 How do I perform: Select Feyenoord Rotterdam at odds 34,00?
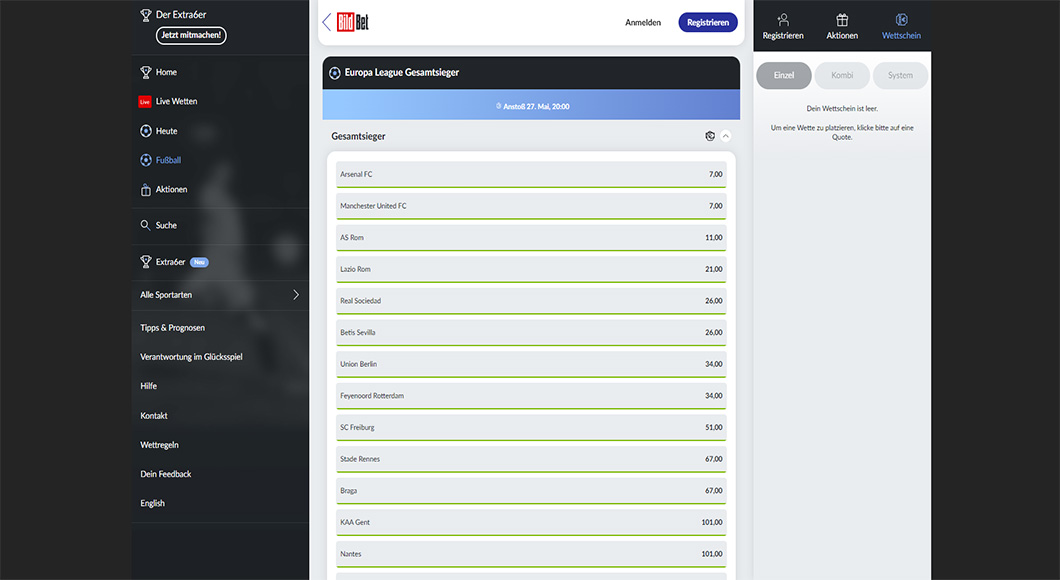[531, 396]
